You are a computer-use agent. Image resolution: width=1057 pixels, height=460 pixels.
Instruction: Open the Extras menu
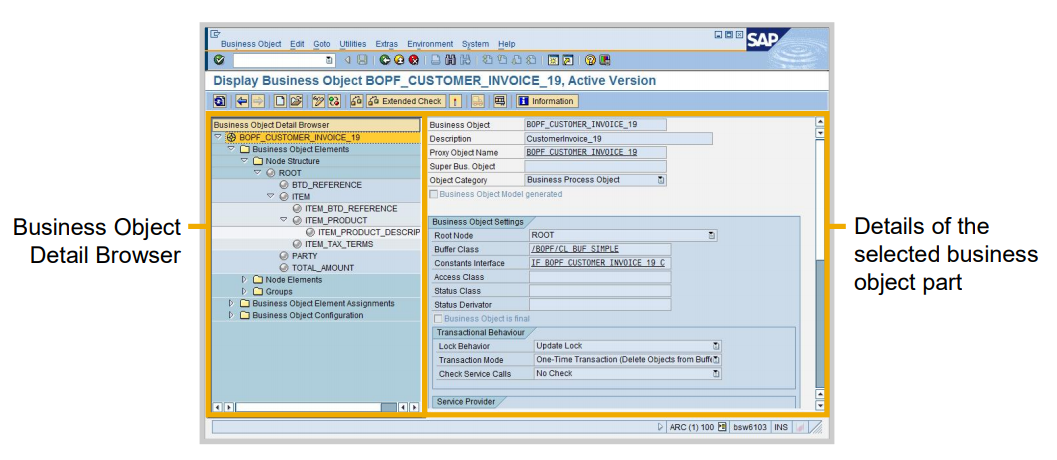click(x=386, y=44)
